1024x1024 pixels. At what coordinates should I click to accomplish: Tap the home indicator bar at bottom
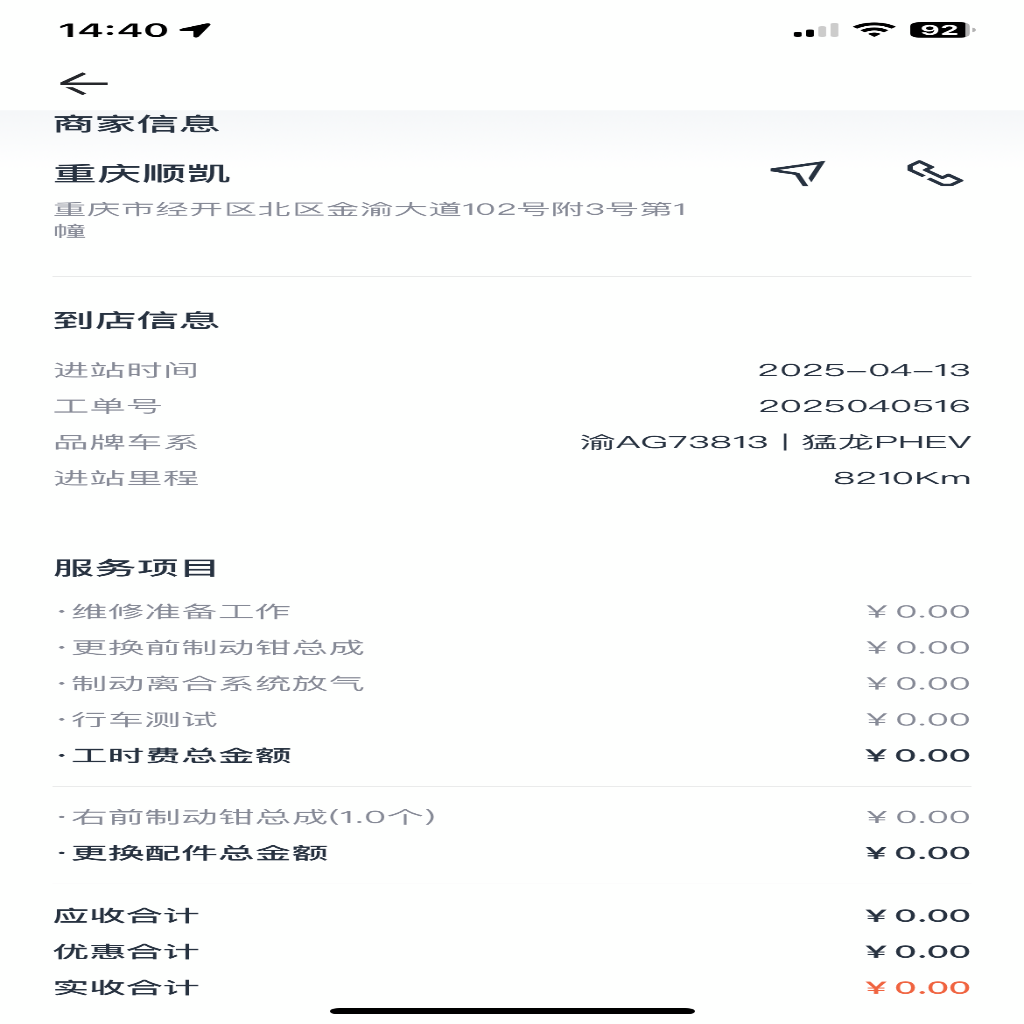[512, 1011]
